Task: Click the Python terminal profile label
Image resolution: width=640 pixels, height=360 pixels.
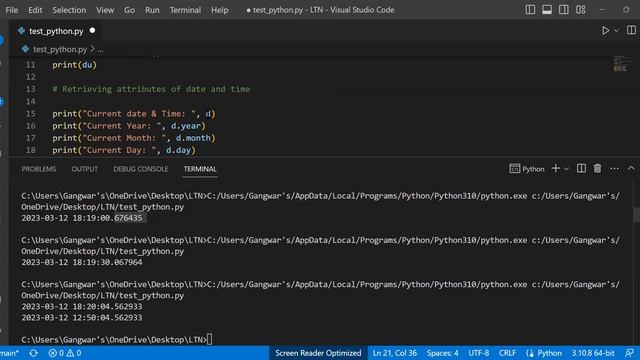Action: point(527,169)
